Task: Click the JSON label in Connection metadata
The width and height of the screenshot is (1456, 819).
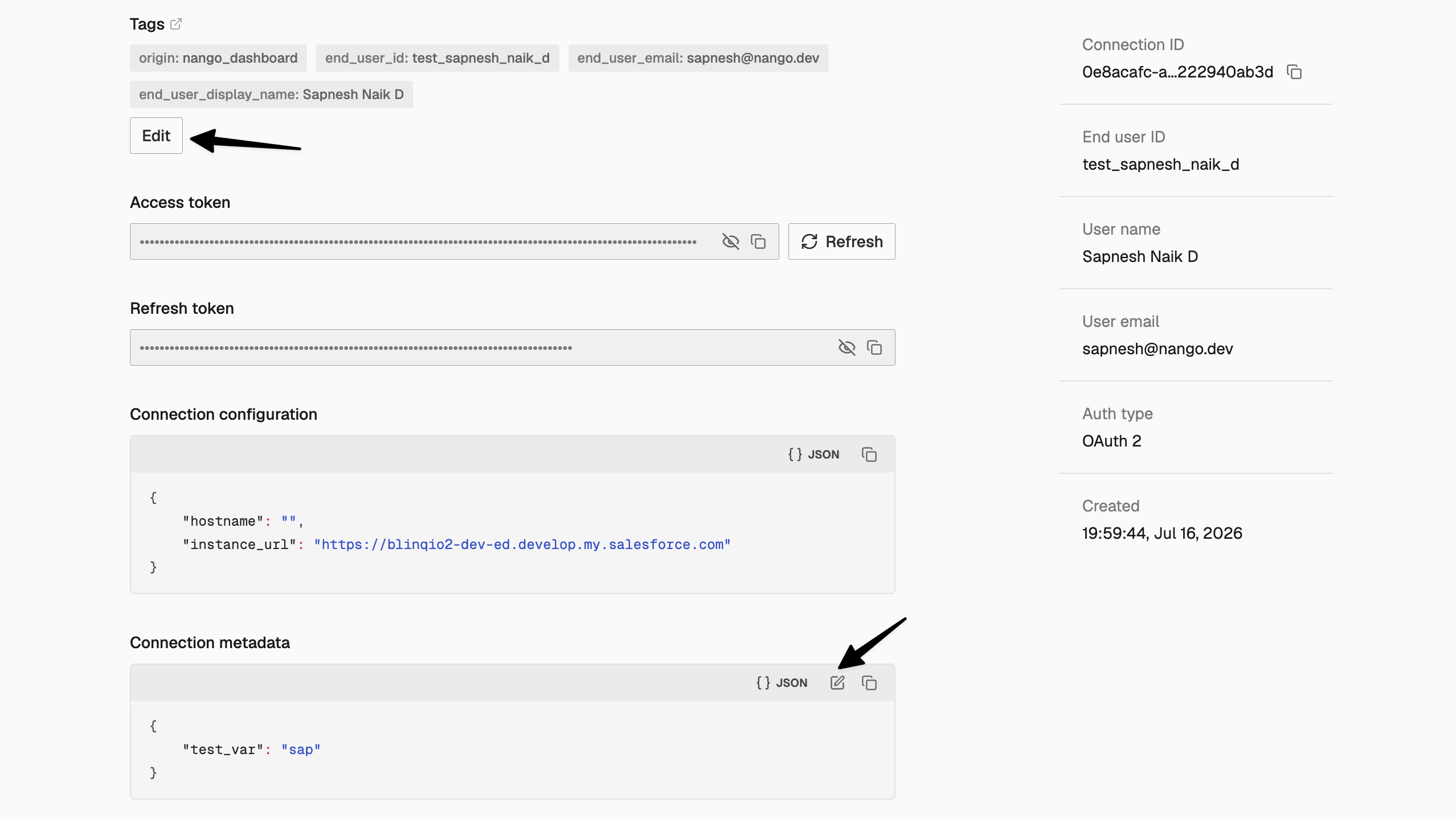Action: coord(782,683)
